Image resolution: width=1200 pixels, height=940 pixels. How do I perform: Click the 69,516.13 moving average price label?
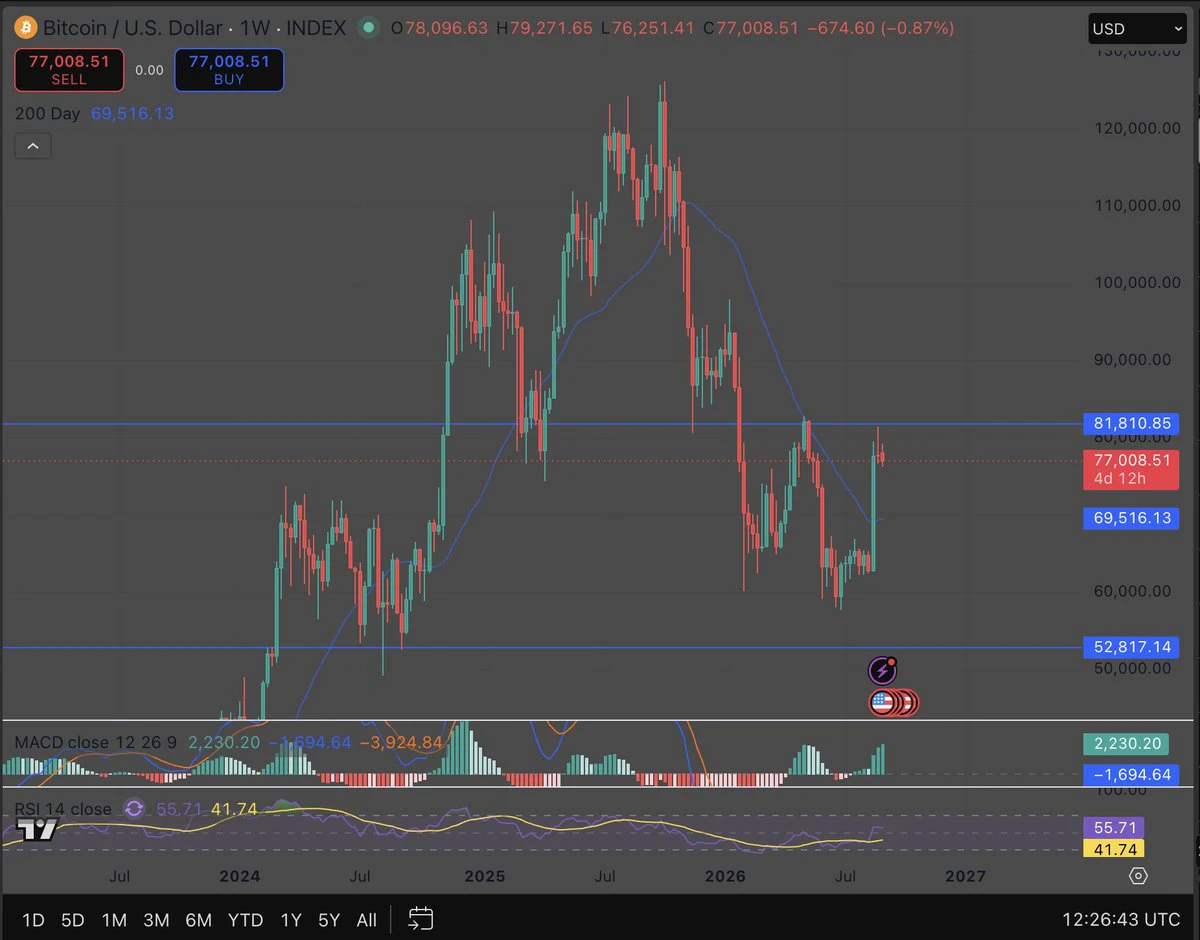point(1132,518)
